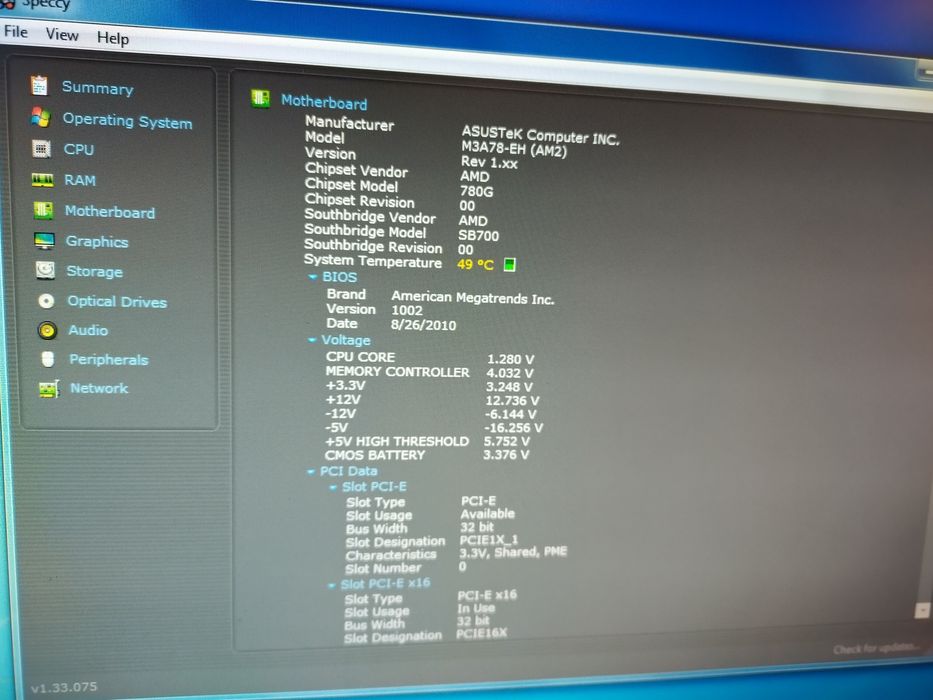Click the Graphics monitor icon
The height and width of the screenshot is (700, 933).
(x=45, y=240)
